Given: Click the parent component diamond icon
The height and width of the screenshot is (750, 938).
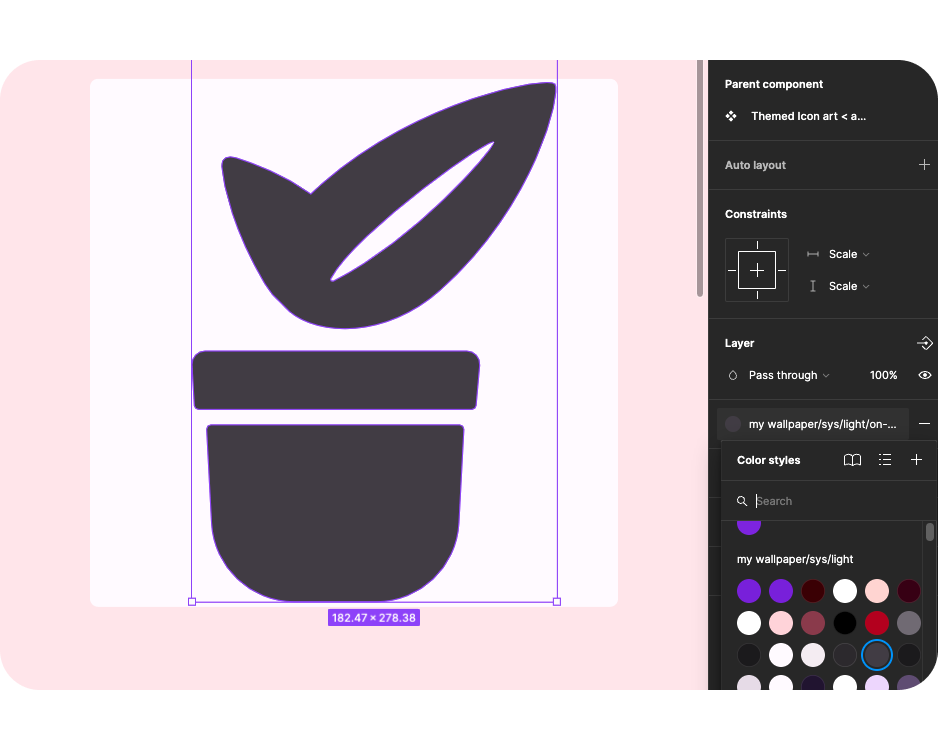Looking at the screenshot, I should click(731, 116).
